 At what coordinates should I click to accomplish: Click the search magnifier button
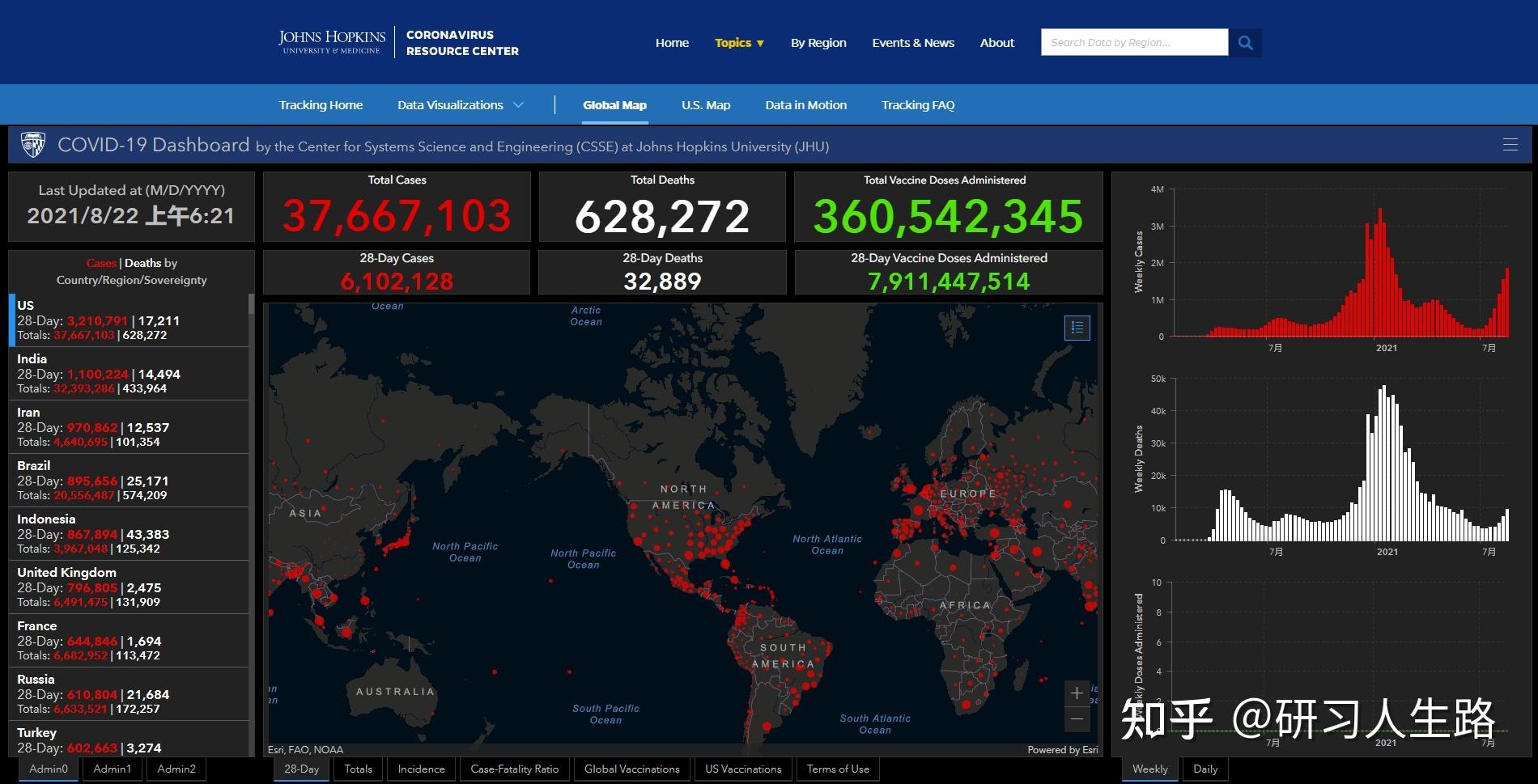tap(1245, 42)
